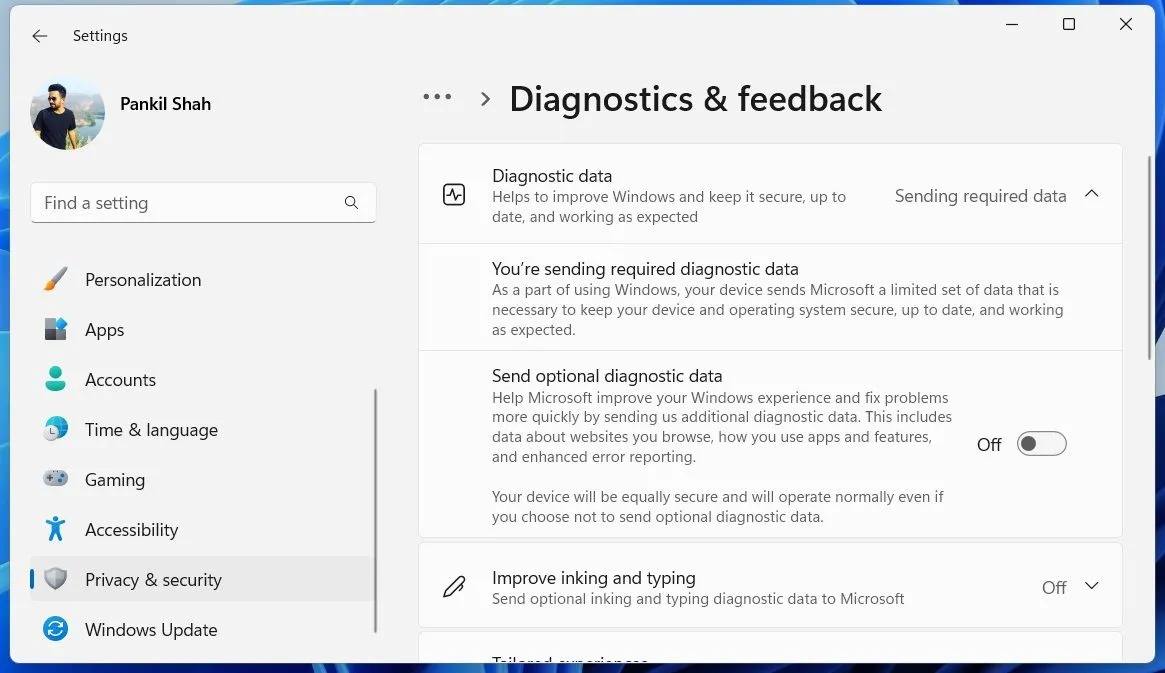Click the Windows Update sync icon
Viewport: 1165px width, 673px height.
[x=56, y=629]
